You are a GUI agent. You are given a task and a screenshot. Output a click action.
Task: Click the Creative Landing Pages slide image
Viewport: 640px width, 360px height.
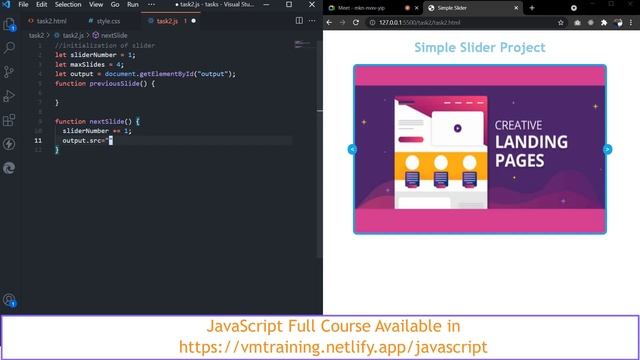[480, 149]
